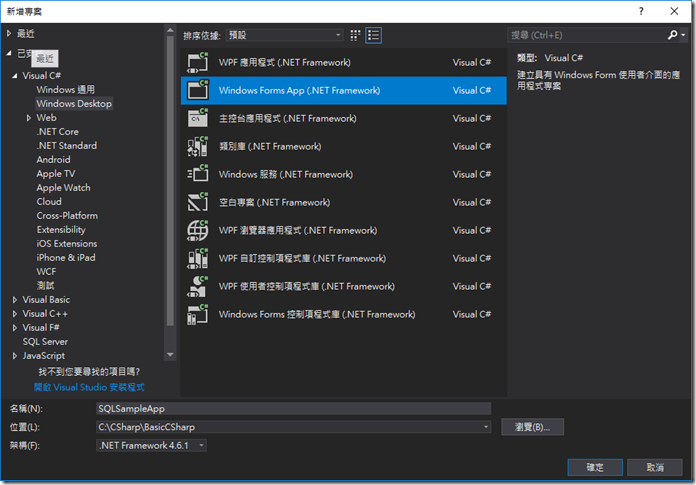This screenshot has height=485, width=696.
Task: Click the 位置 C:\CSharp\BasicCSharp field
Action: click(x=293, y=427)
